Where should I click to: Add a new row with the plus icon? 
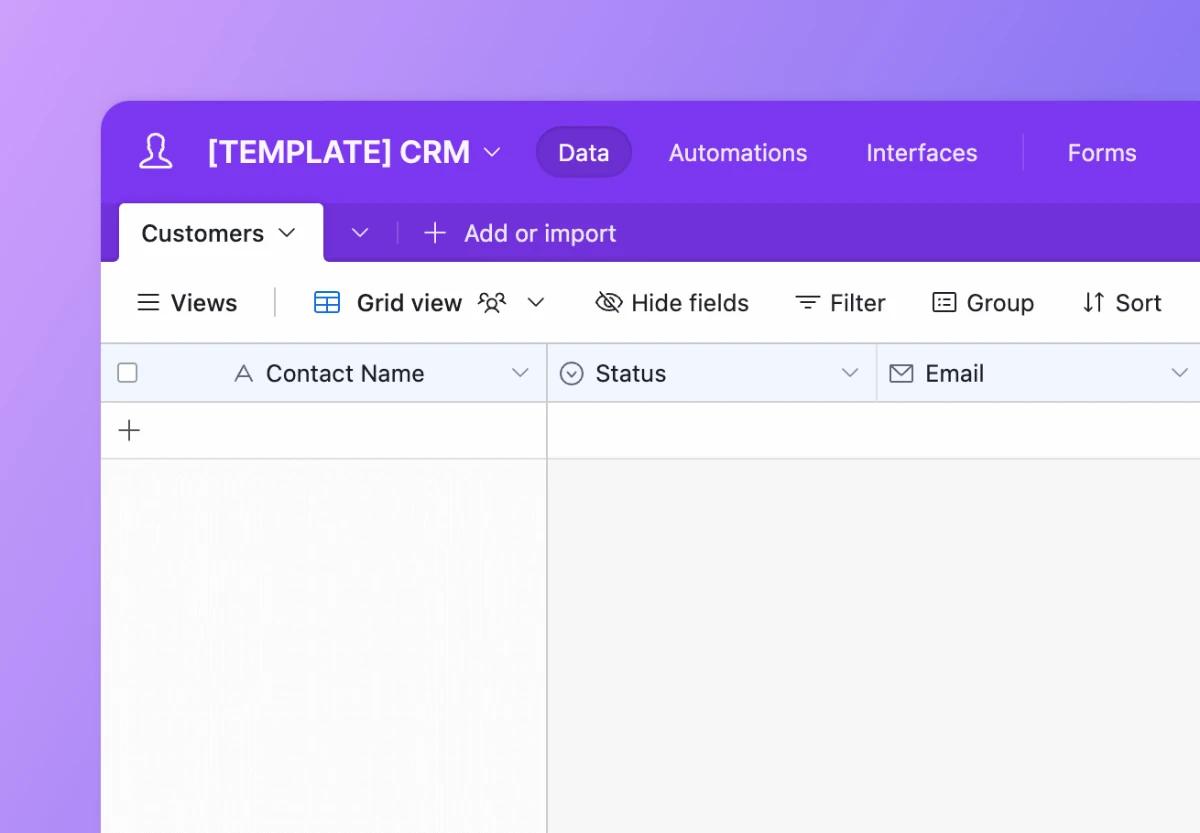coord(129,430)
